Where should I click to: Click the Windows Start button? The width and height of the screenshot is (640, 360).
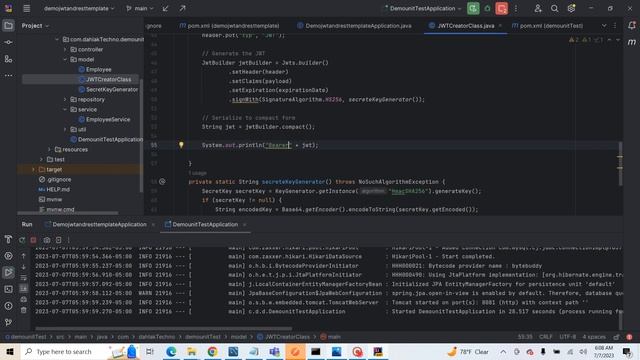[10, 351]
